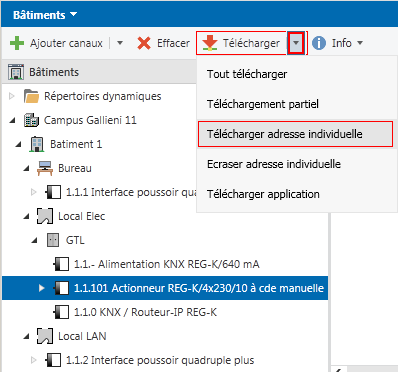Select 1.1.0 KNX / Routeur-IP REG-K

165,312
